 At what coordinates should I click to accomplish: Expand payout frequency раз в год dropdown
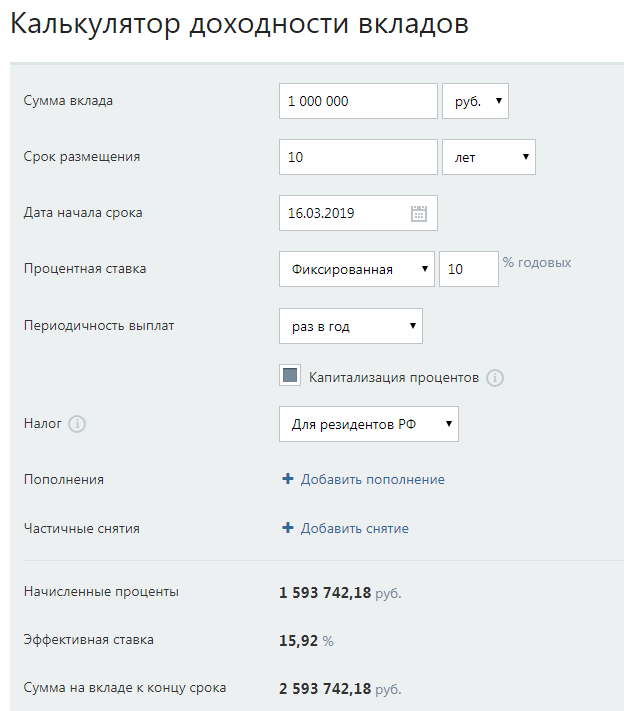coord(350,326)
